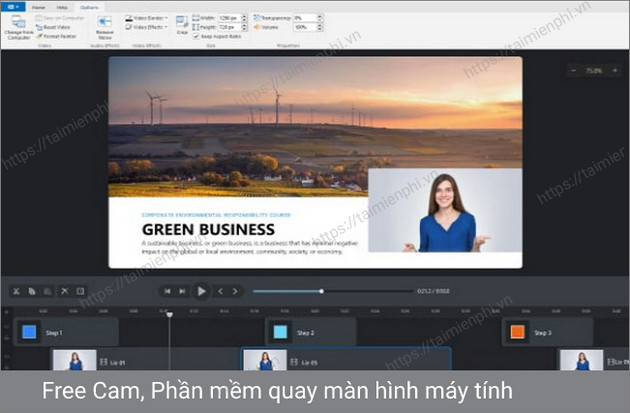This screenshot has width=630, height=413.
Task: Click the cut scissors icon in timeline toolbar
Action: coord(17,291)
